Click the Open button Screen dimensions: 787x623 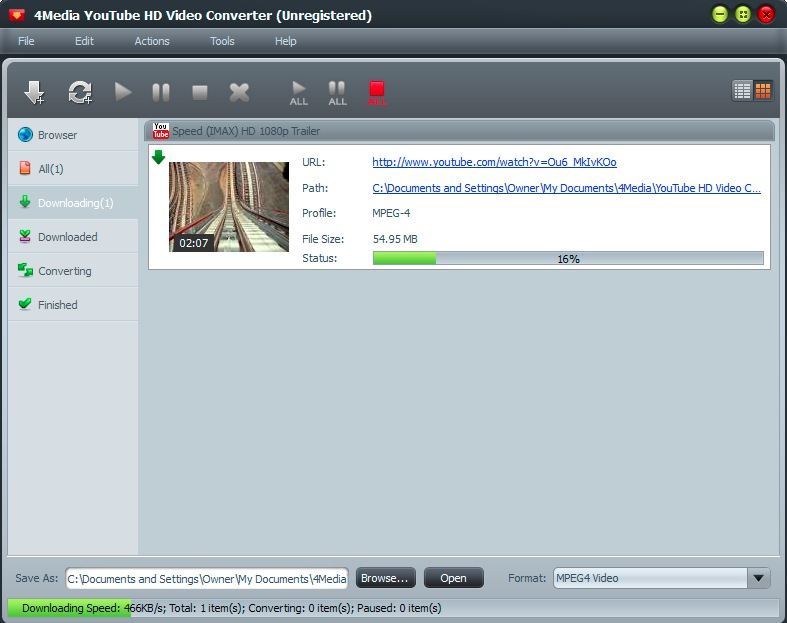tap(454, 578)
